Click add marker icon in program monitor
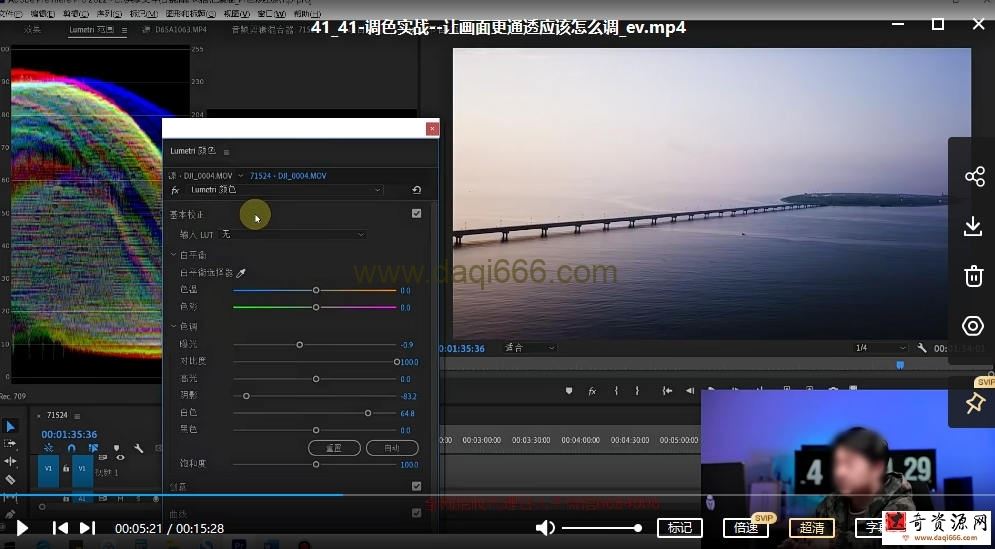Image resolution: width=995 pixels, height=549 pixels. (x=569, y=391)
